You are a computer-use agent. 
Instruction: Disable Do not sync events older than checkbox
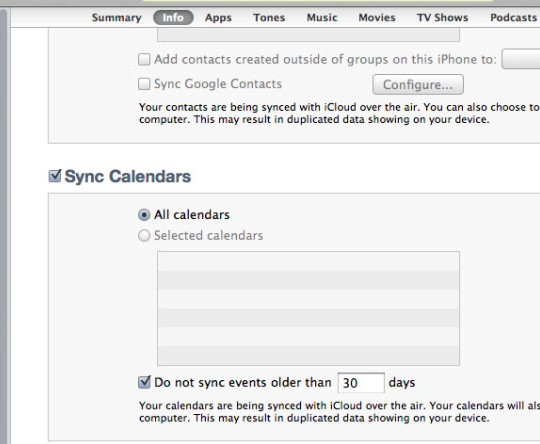point(144,382)
